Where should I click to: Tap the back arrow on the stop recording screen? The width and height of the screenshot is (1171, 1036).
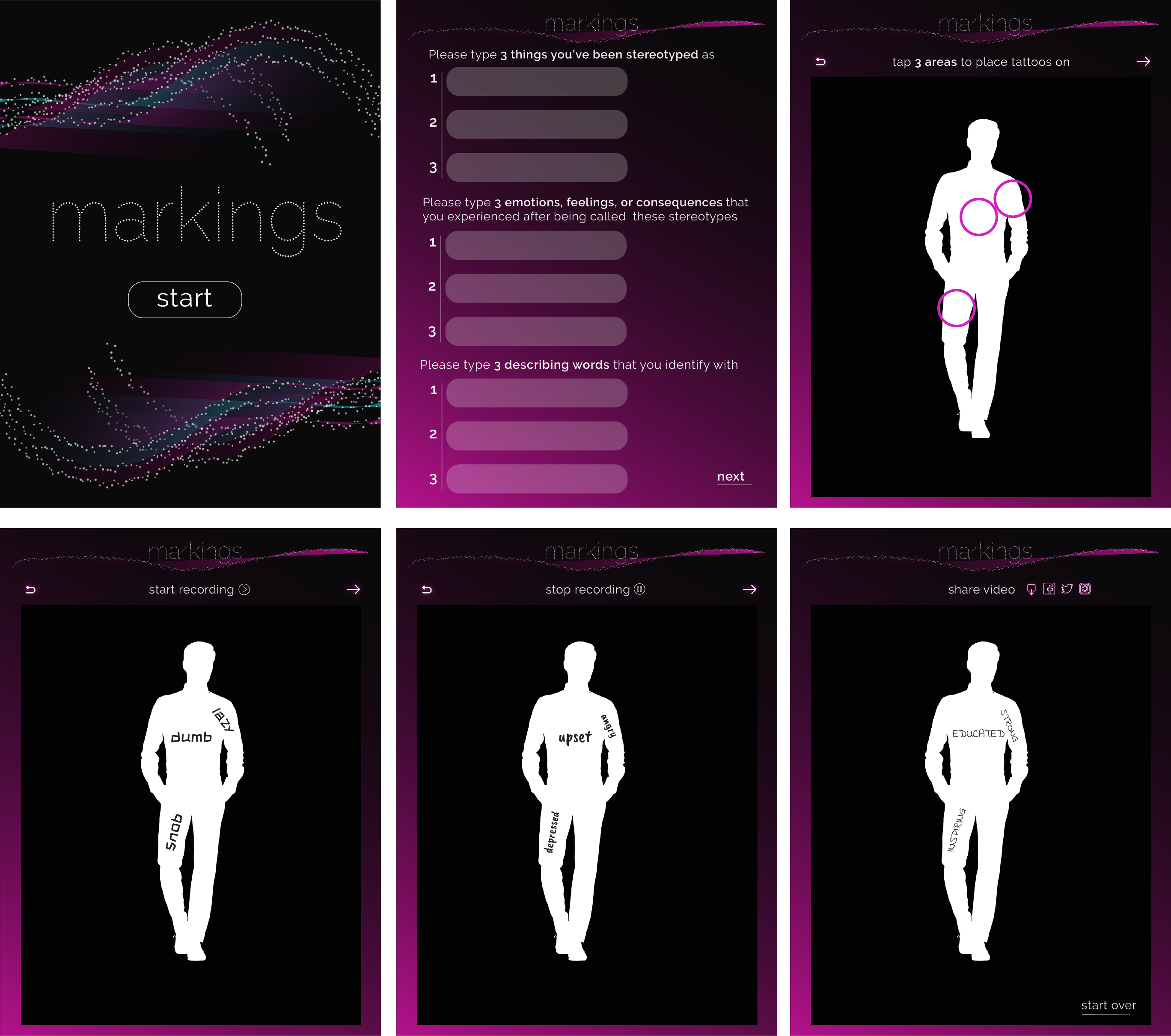pos(427,589)
